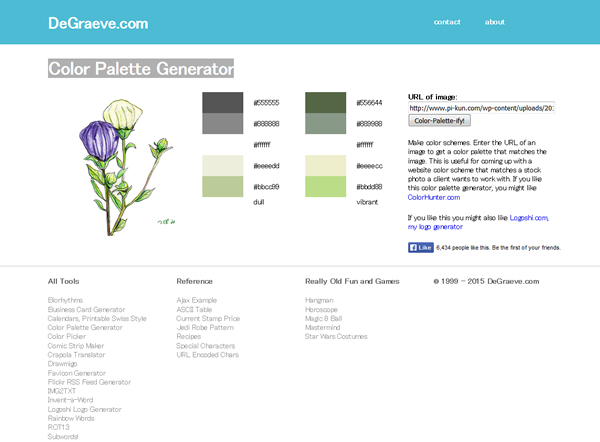
Task: Open Magic 8 Ball link
Action: coord(323,318)
